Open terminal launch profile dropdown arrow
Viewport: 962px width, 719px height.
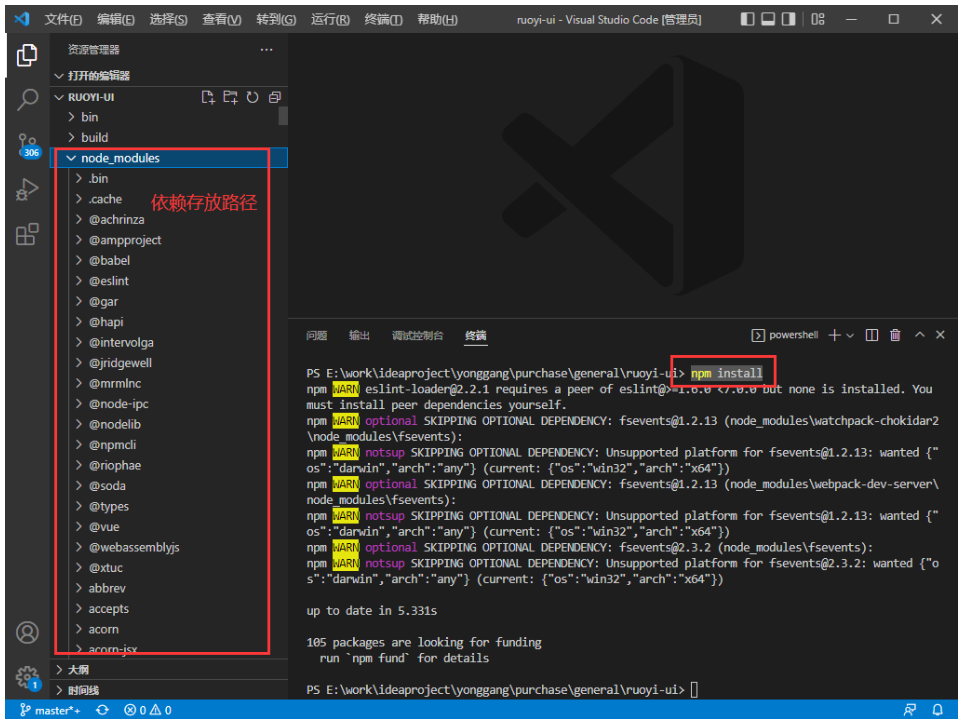850,336
